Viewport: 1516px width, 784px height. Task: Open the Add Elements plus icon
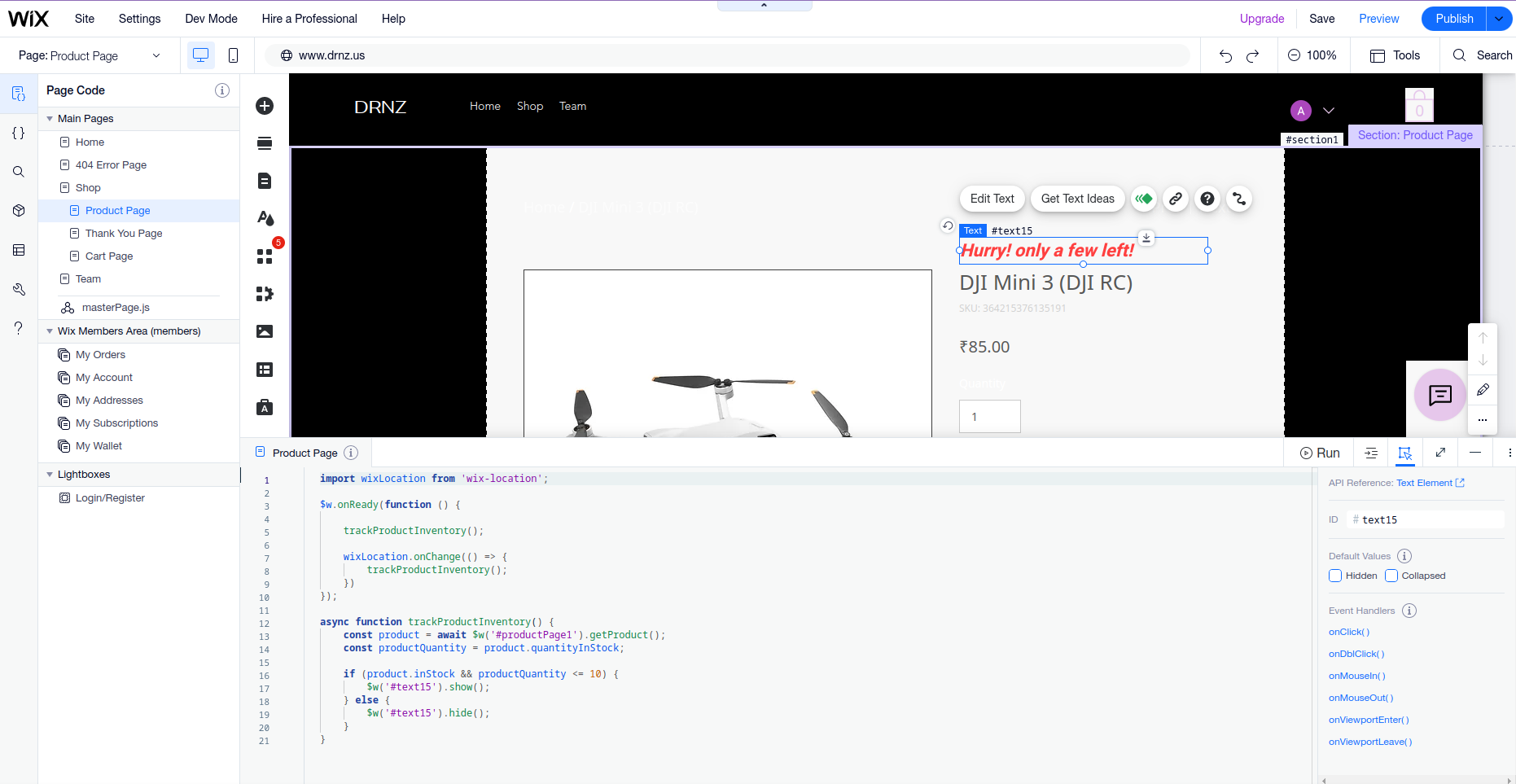(265, 106)
